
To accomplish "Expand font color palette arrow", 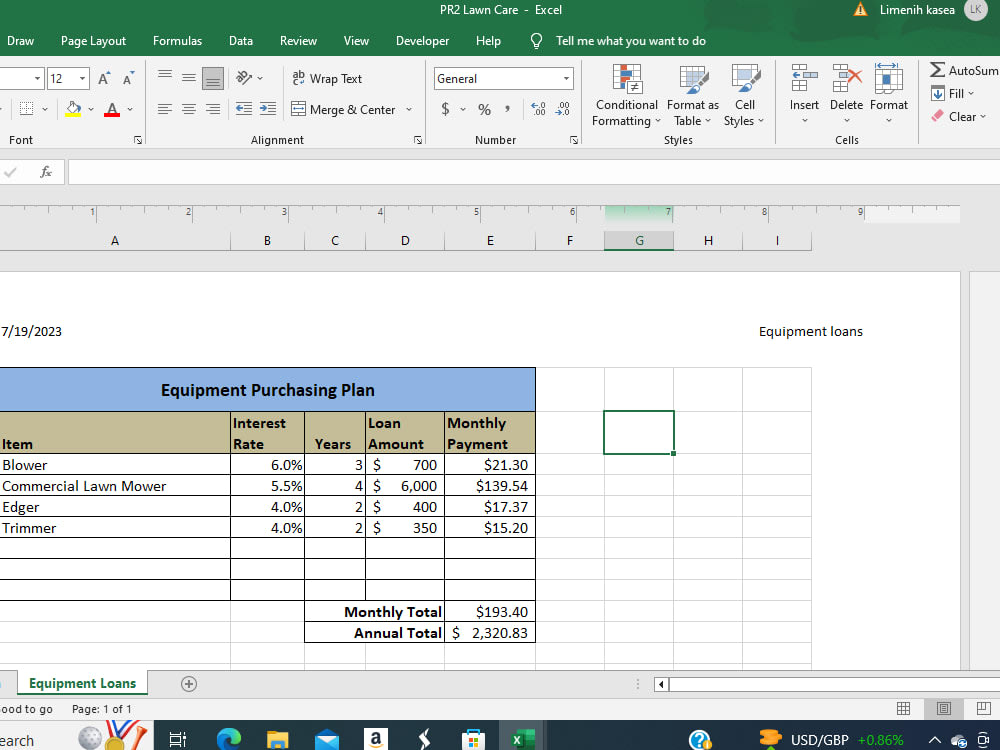I will point(130,110).
